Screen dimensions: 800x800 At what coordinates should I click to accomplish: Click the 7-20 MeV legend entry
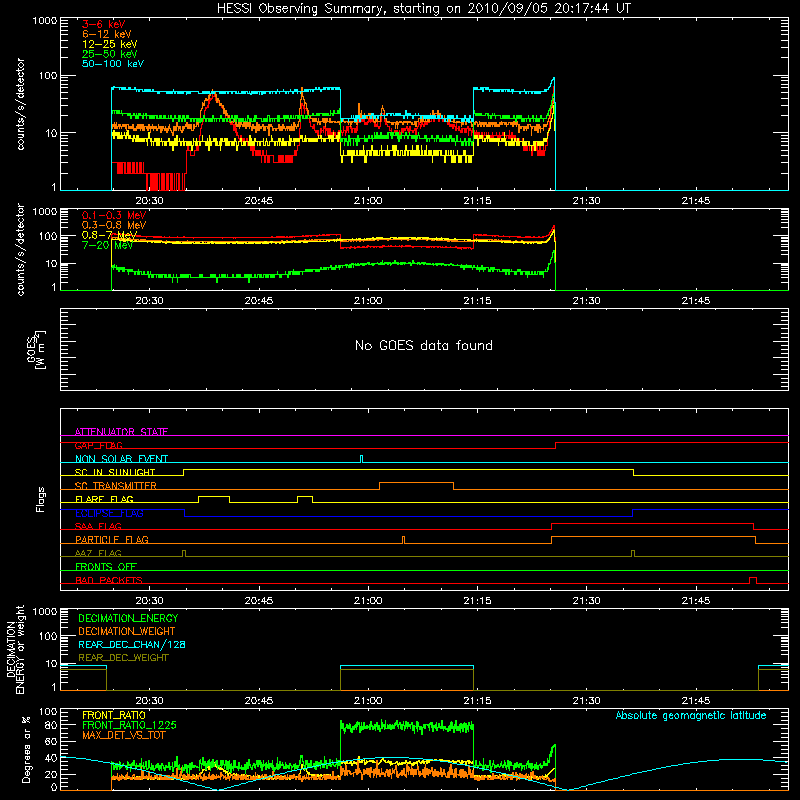[107, 245]
